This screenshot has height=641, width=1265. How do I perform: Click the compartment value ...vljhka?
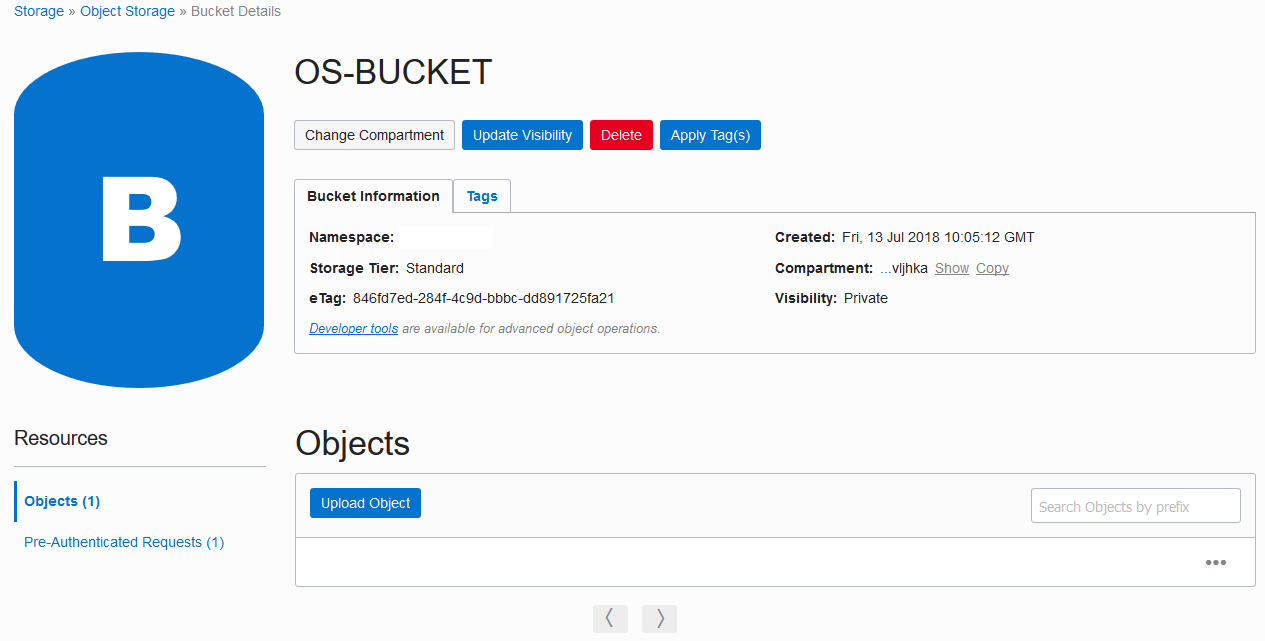point(904,268)
